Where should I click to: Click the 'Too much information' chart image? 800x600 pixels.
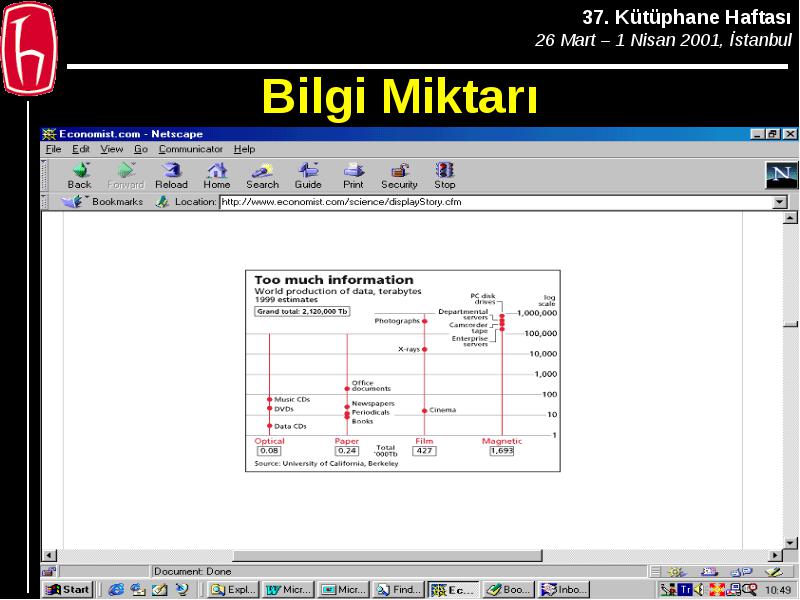[403, 371]
